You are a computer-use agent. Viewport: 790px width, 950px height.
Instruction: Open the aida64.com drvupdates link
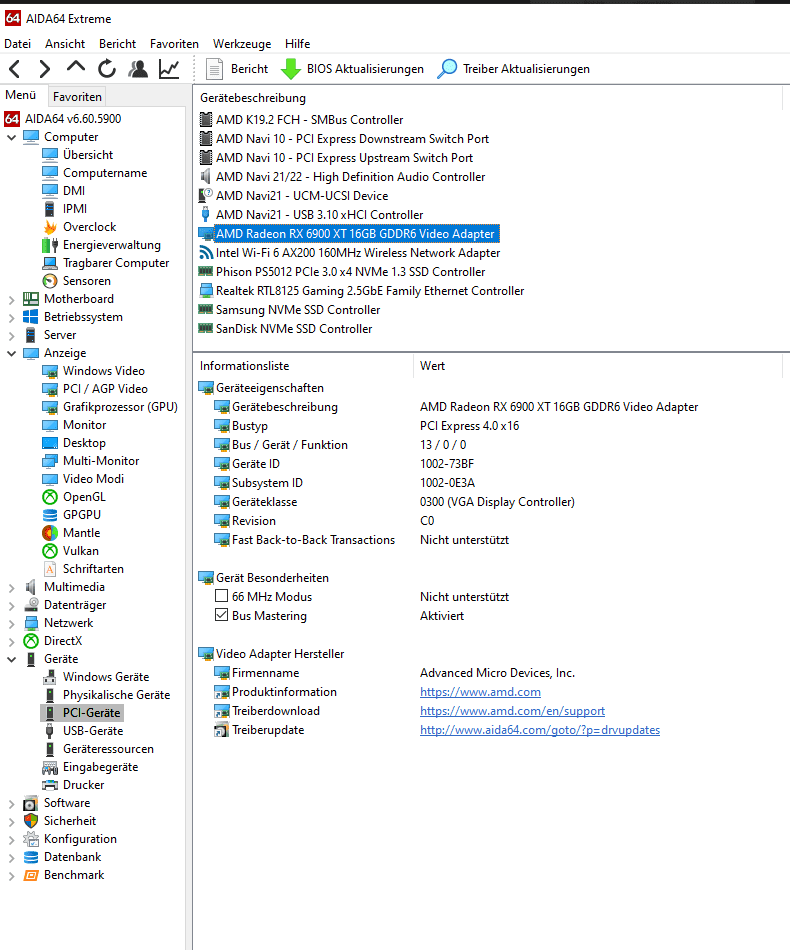point(540,730)
